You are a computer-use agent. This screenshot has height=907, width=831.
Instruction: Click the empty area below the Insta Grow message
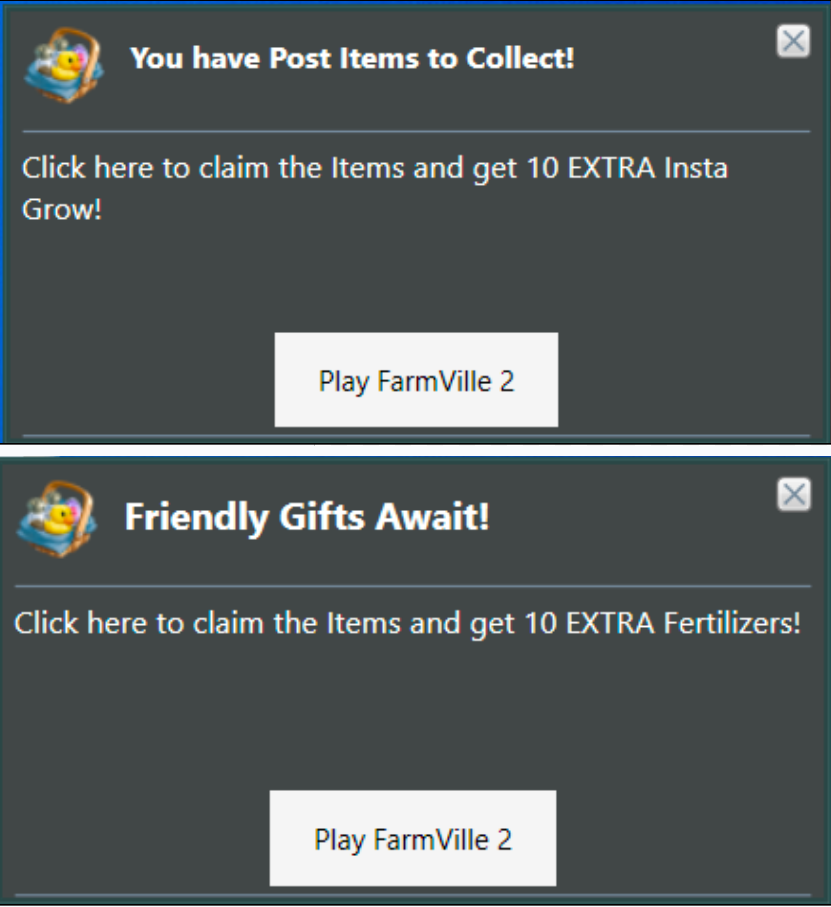(416, 278)
